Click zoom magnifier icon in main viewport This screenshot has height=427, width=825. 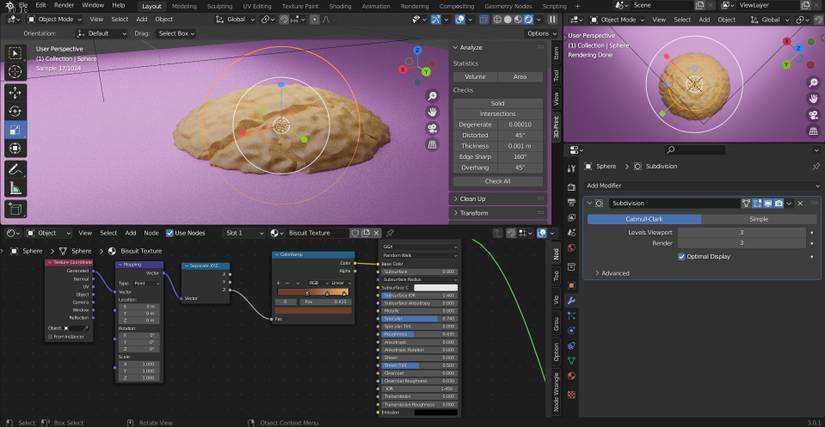pyautogui.click(x=432, y=96)
